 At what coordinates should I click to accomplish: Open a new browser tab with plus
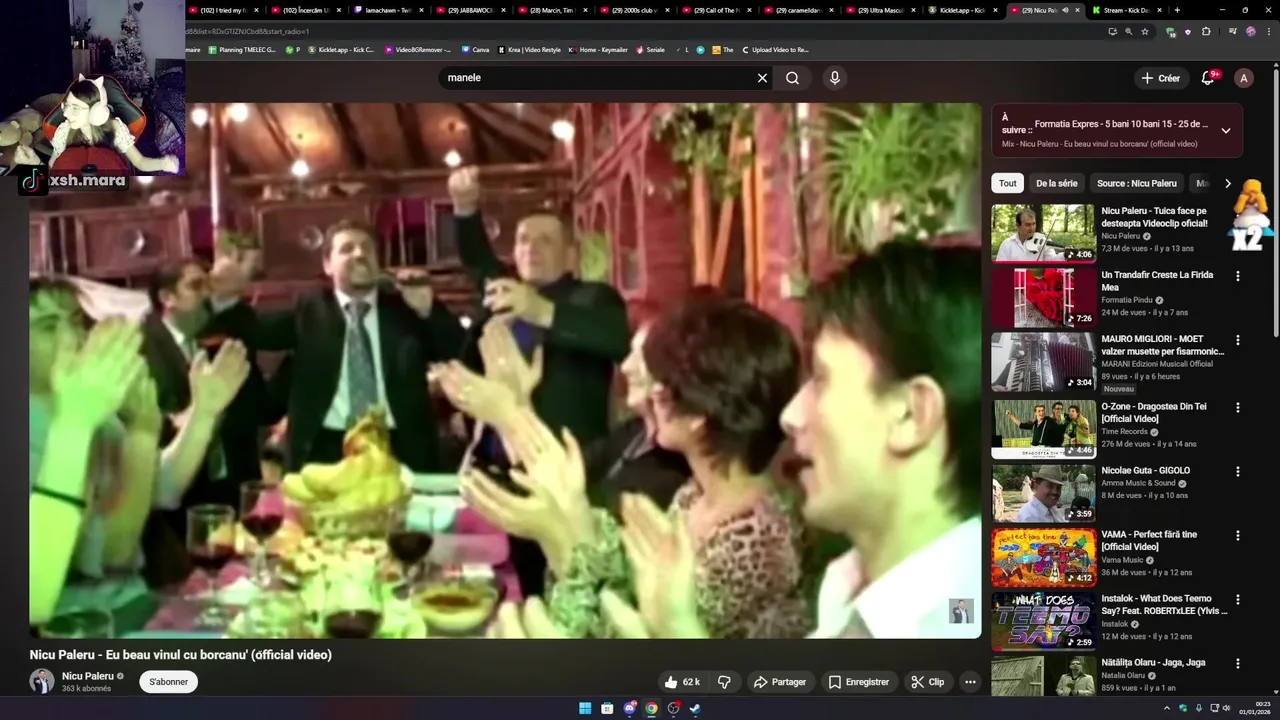(x=1177, y=10)
